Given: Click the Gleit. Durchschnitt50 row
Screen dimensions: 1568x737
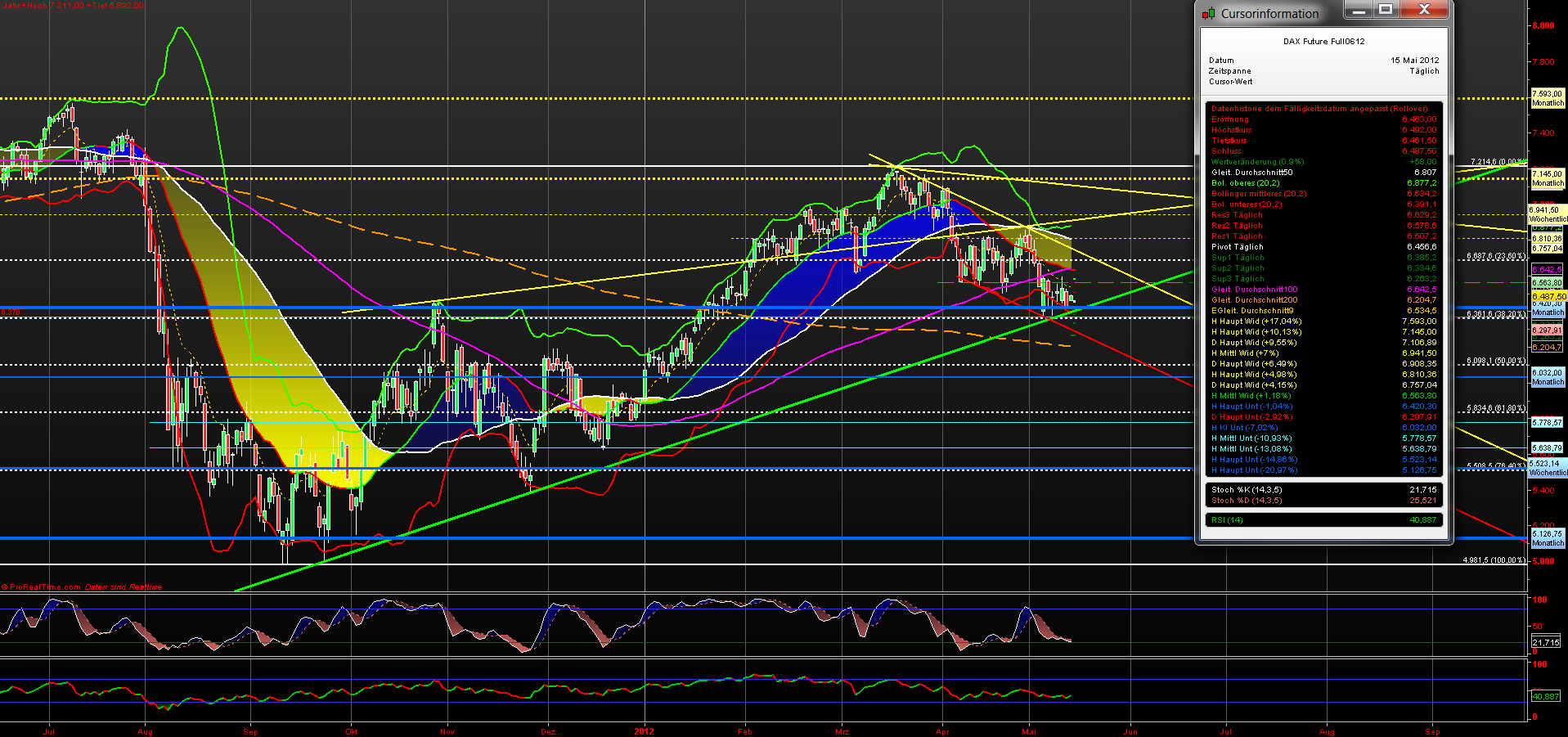Looking at the screenshot, I should (1323, 173).
